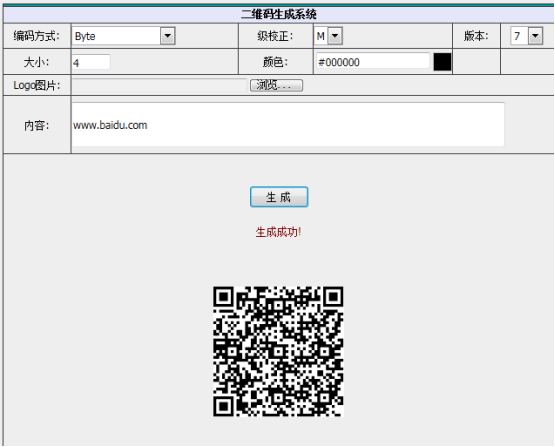Click the 内容 label
The height and width of the screenshot is (447, 555).
point(36,125)
